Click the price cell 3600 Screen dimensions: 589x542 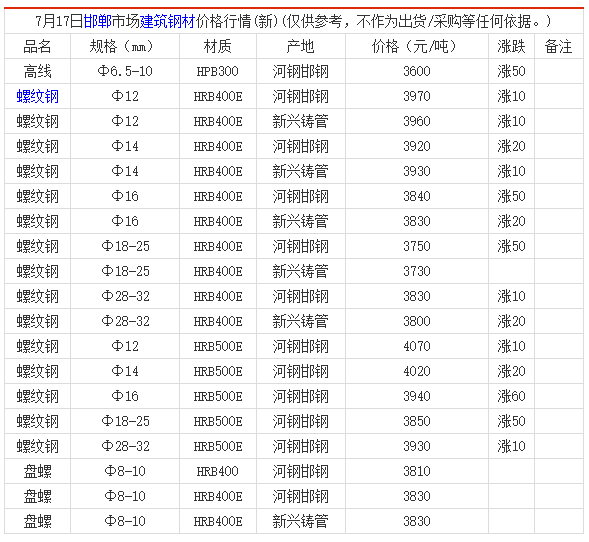[x=417, y=71]
